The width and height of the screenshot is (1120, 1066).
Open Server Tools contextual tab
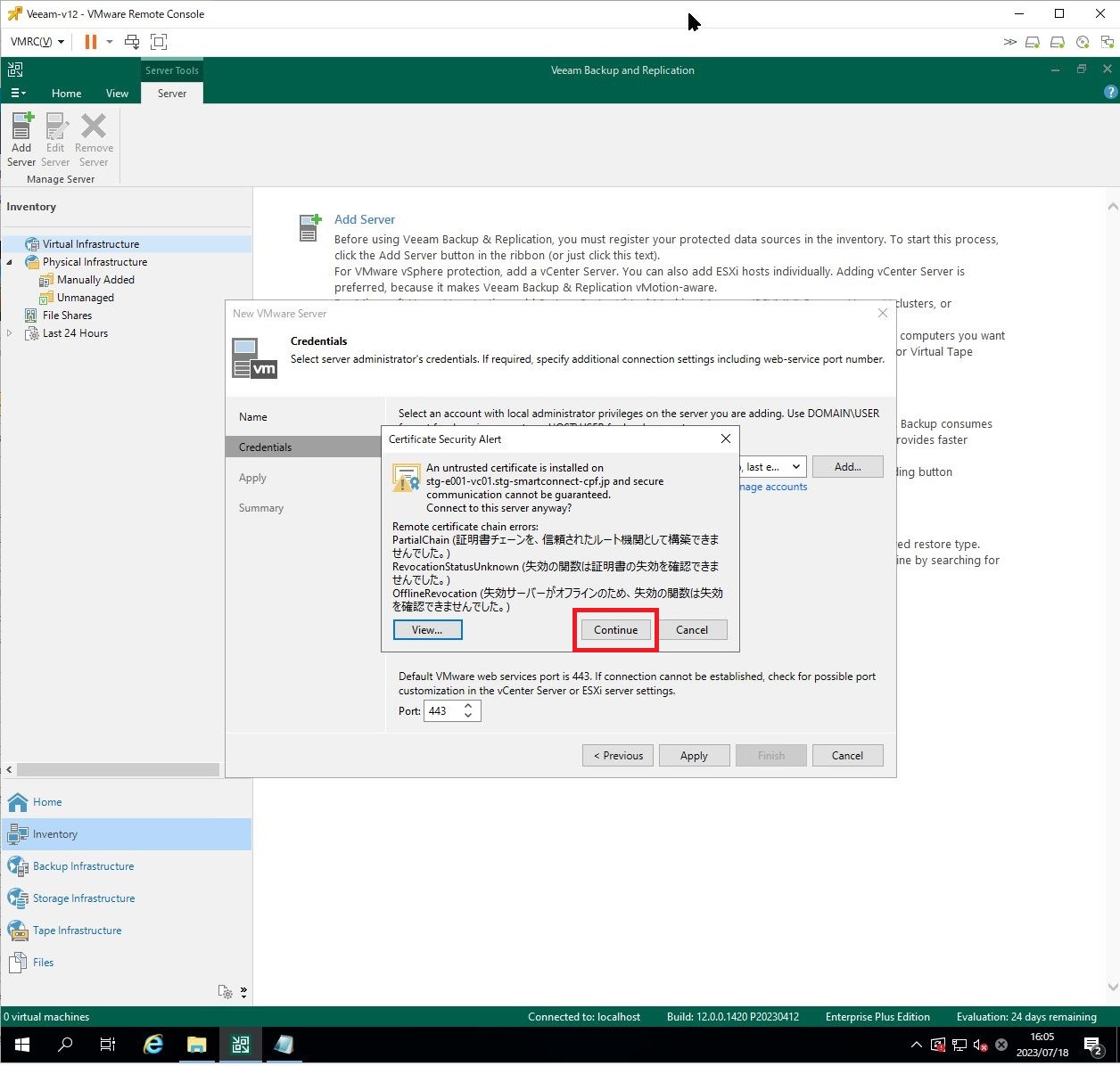point(172,70)
